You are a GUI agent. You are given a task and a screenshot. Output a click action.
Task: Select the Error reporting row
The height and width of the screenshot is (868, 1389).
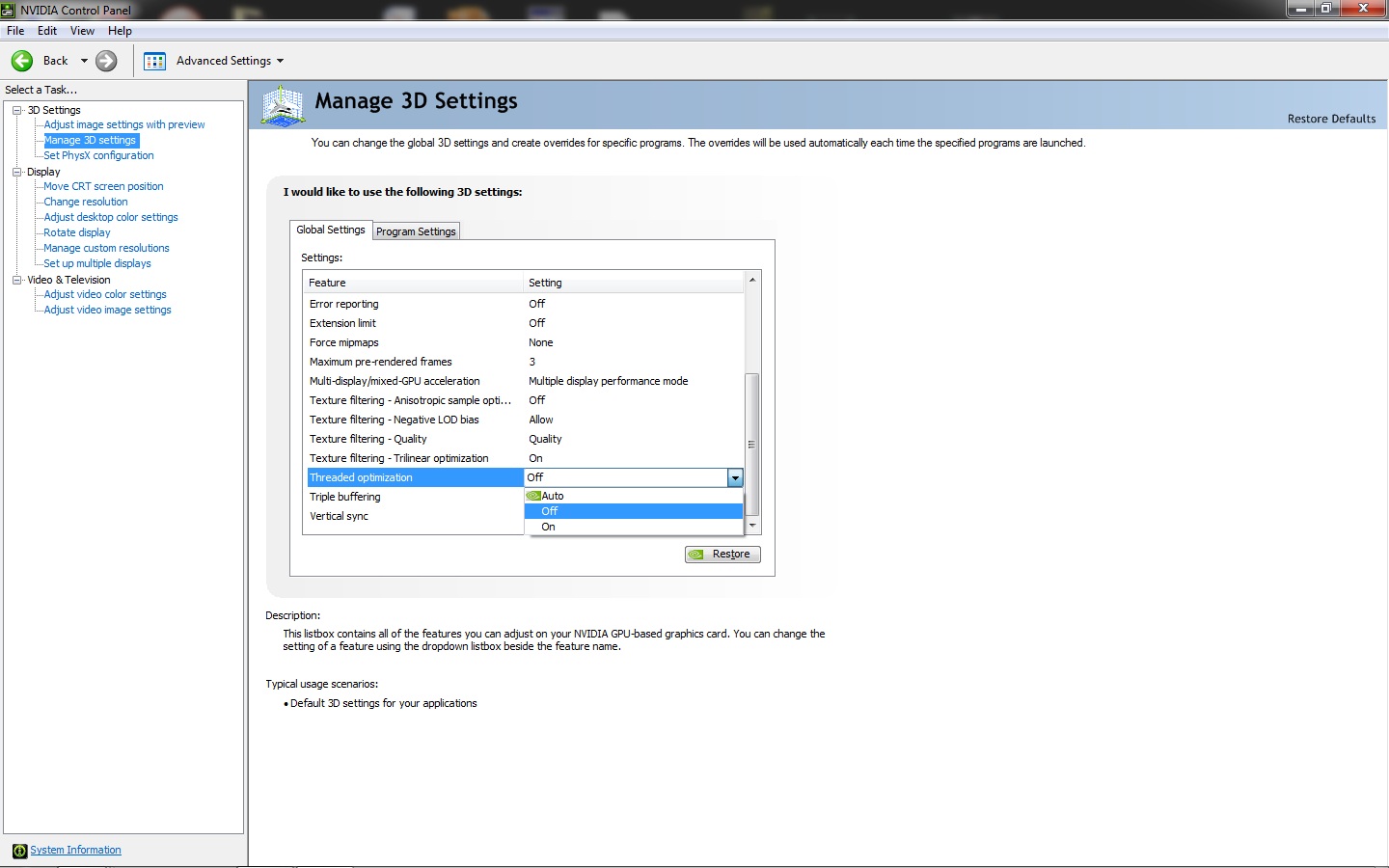pos(524,304)
